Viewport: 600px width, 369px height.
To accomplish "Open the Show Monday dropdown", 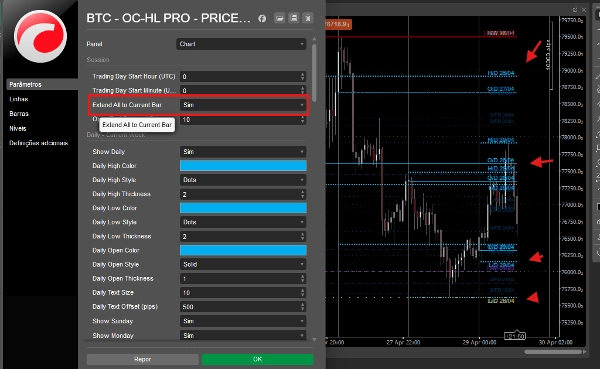I will (x=243, y=335).
